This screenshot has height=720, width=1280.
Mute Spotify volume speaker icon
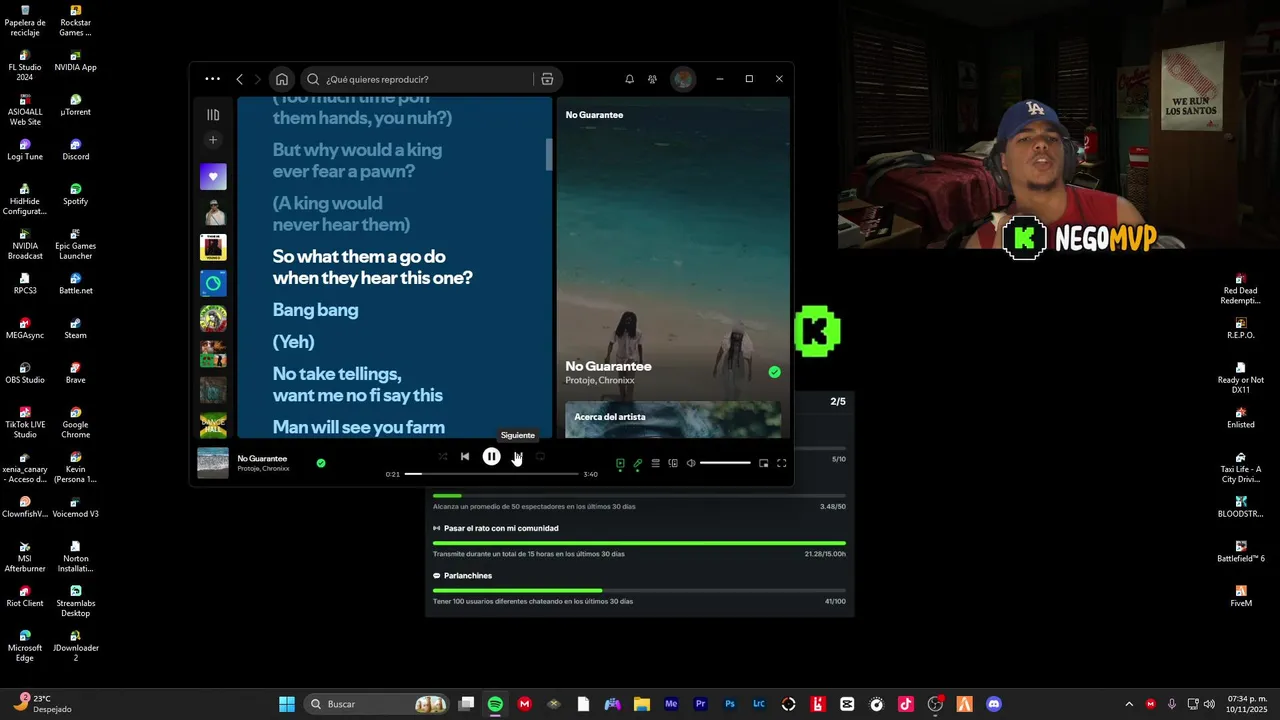(691, 463)
